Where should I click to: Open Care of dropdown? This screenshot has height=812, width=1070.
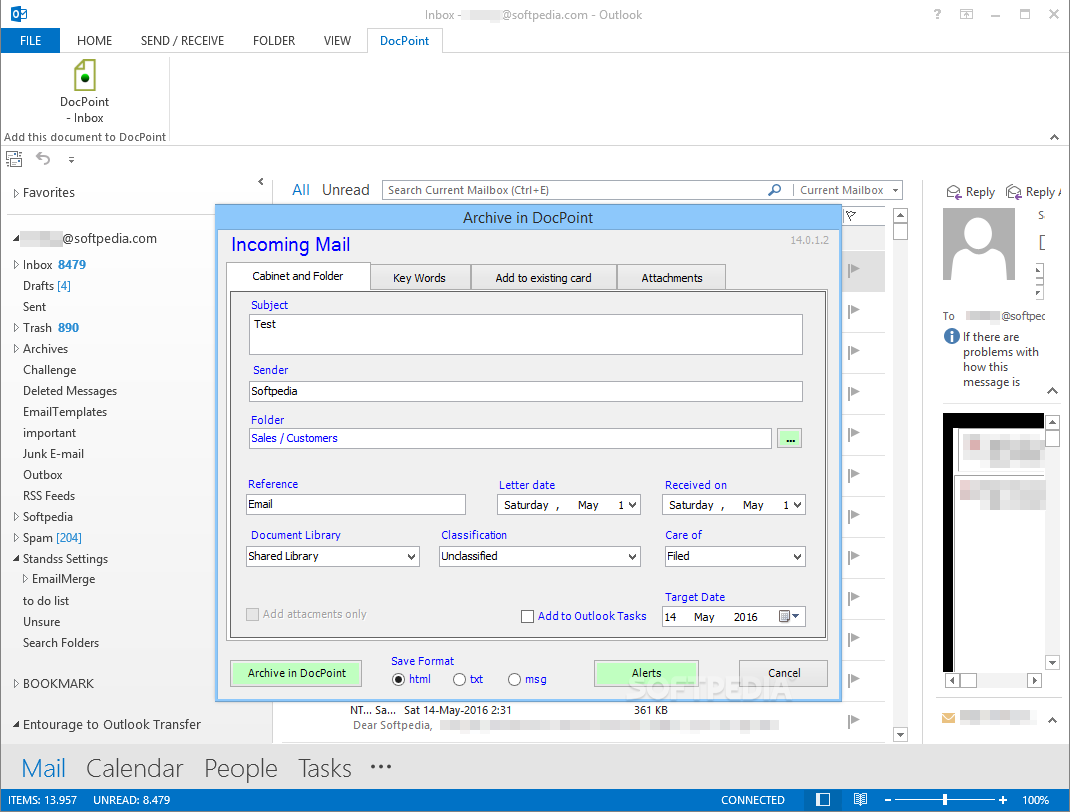(x=797, y=557)
